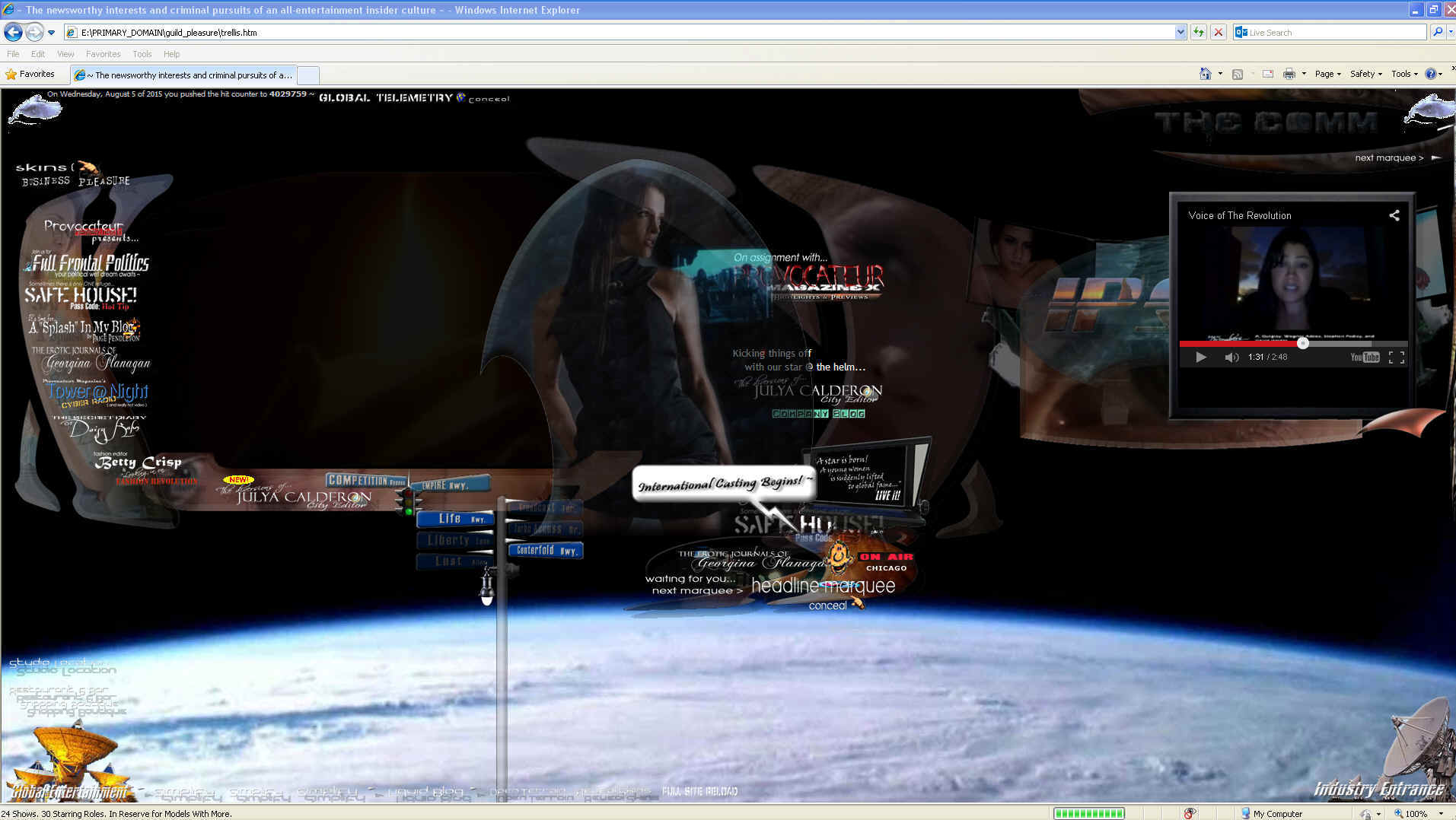Viewport: 1456px width, 820px height.
Task: Open search provider options dropdown
Action: [1450, 33]
